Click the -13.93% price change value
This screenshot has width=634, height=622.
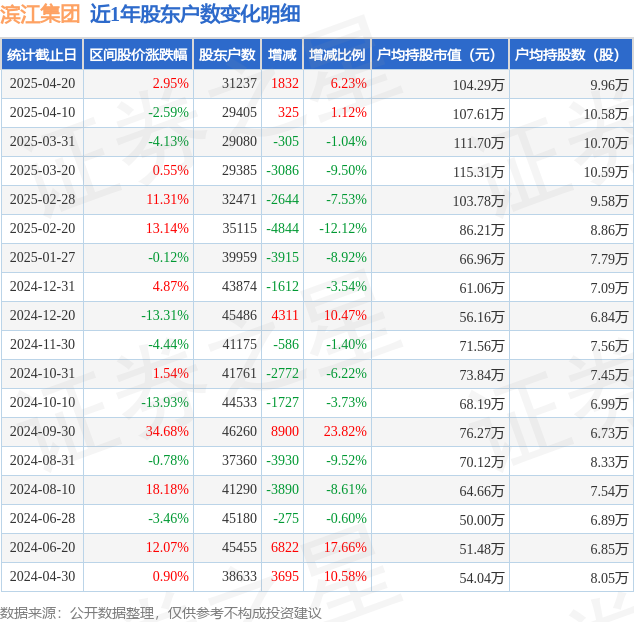pos(165,402)
